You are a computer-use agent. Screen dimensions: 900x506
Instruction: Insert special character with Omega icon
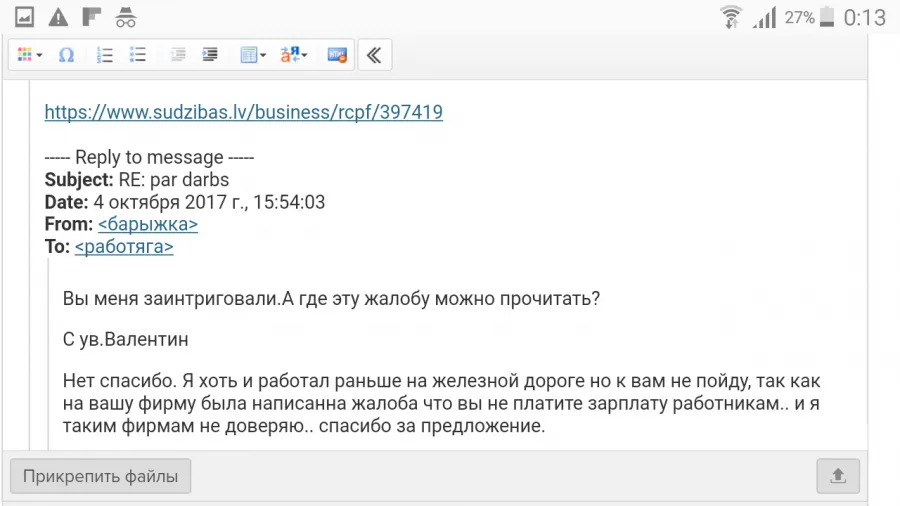tap(67, 55)
